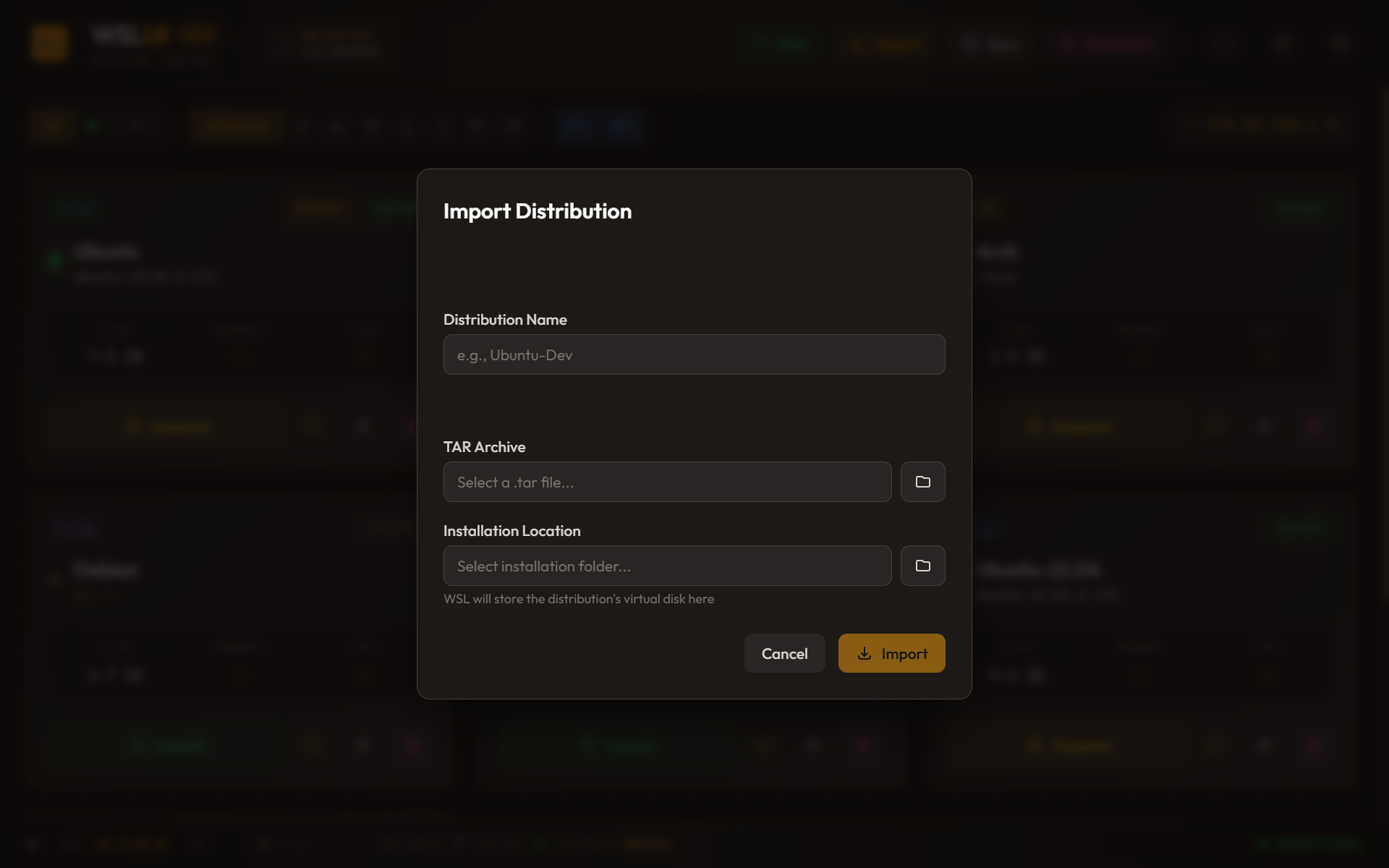Click the "Import Distribution" dialog title

point(537,211)
